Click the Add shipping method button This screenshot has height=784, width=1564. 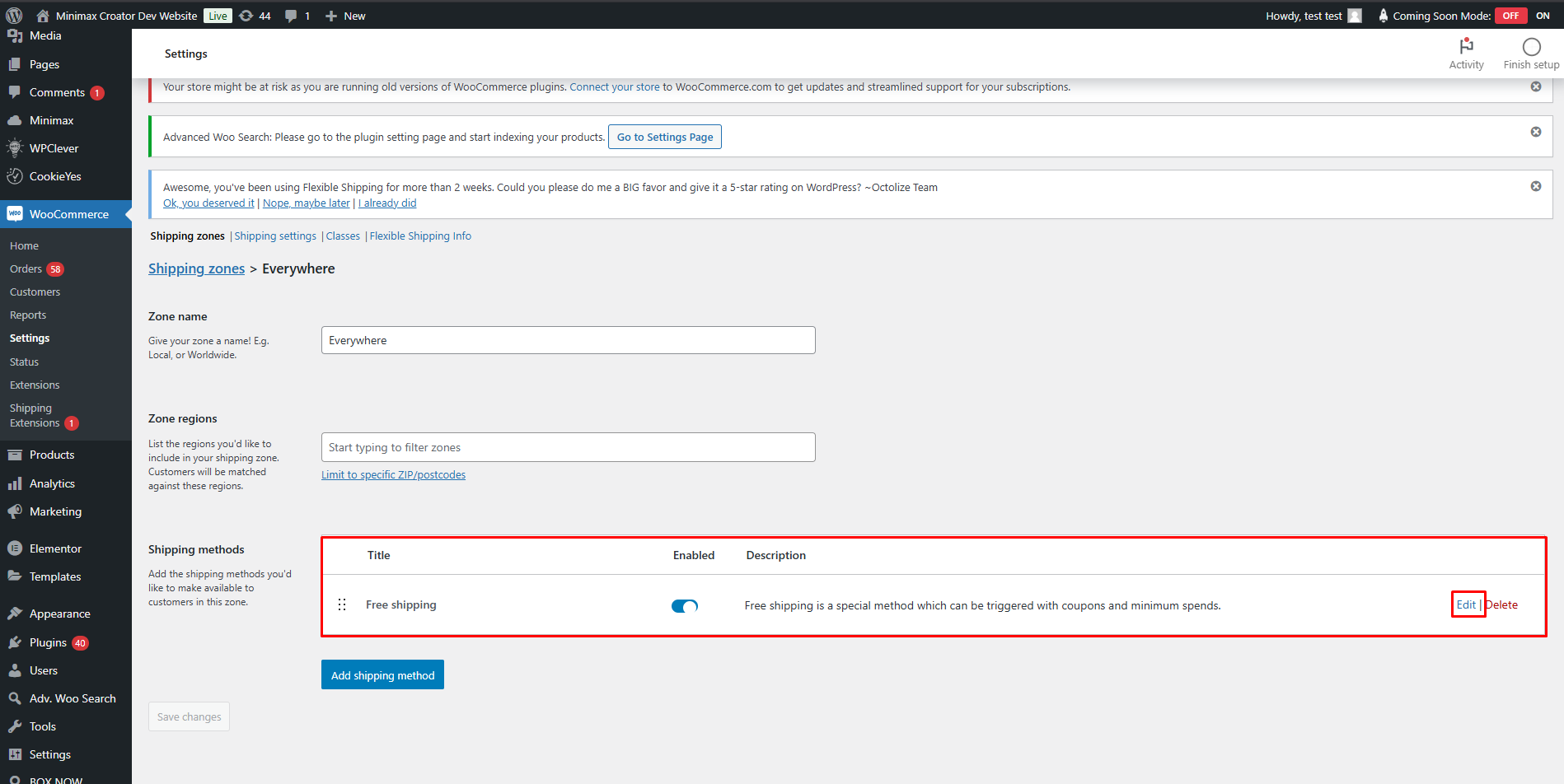pos(382,675)
